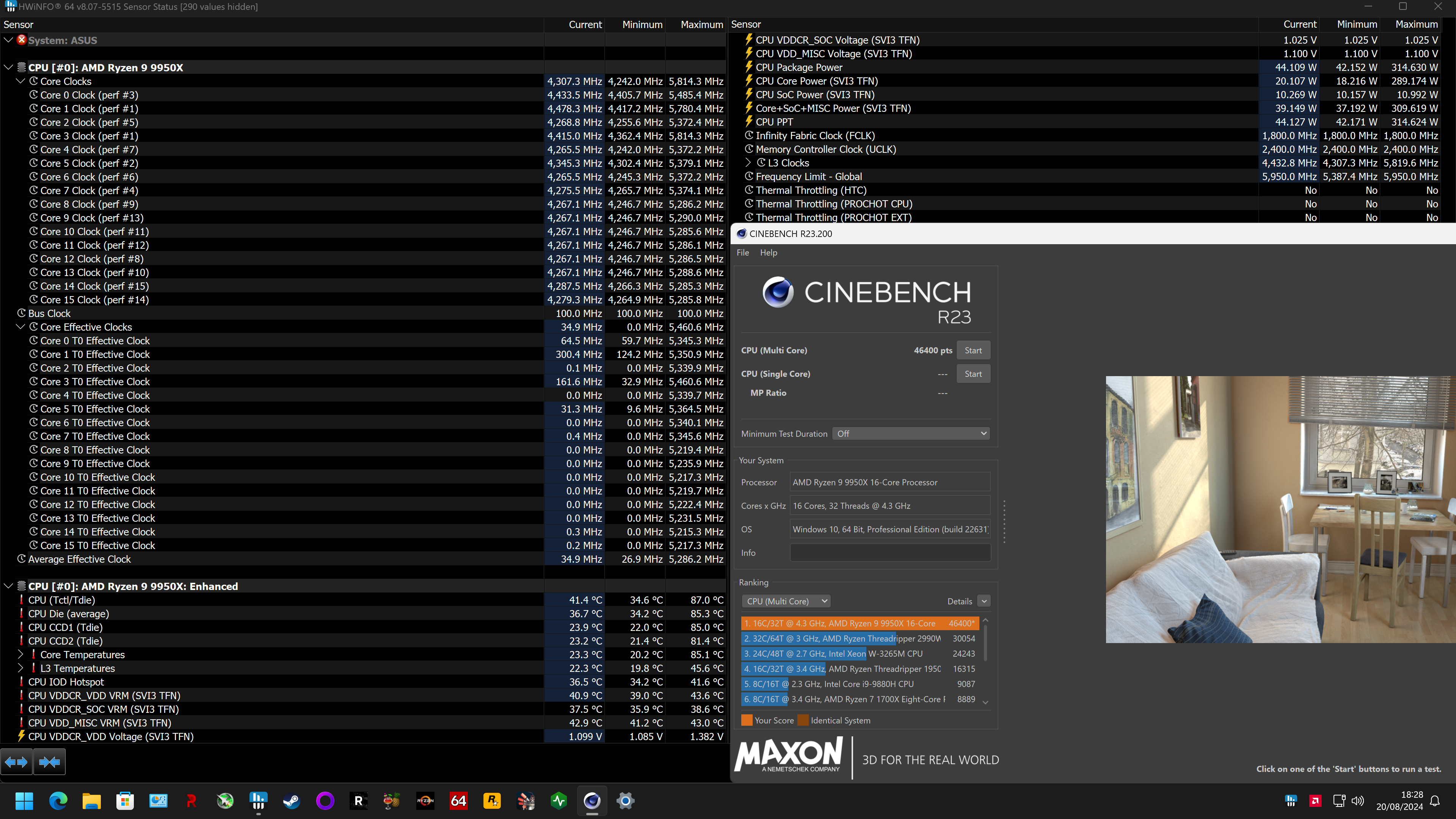Launch HandBrake pineapple icon on the taskbar

tap(392, 800)
